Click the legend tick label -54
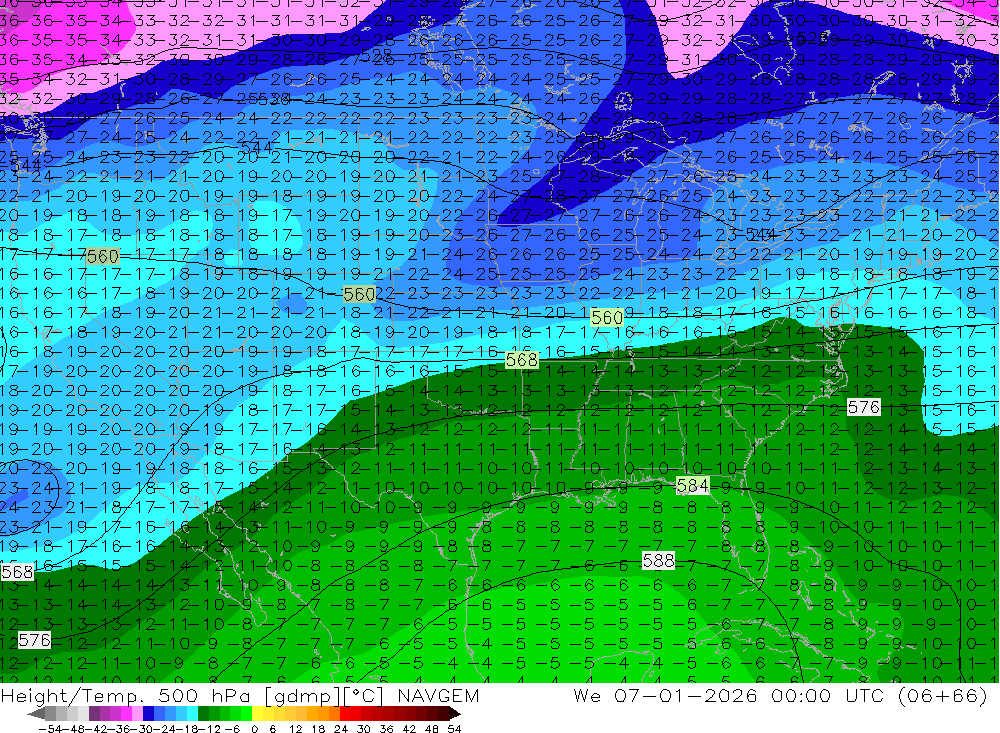The image size is (1000, 733). coord(51,729)
